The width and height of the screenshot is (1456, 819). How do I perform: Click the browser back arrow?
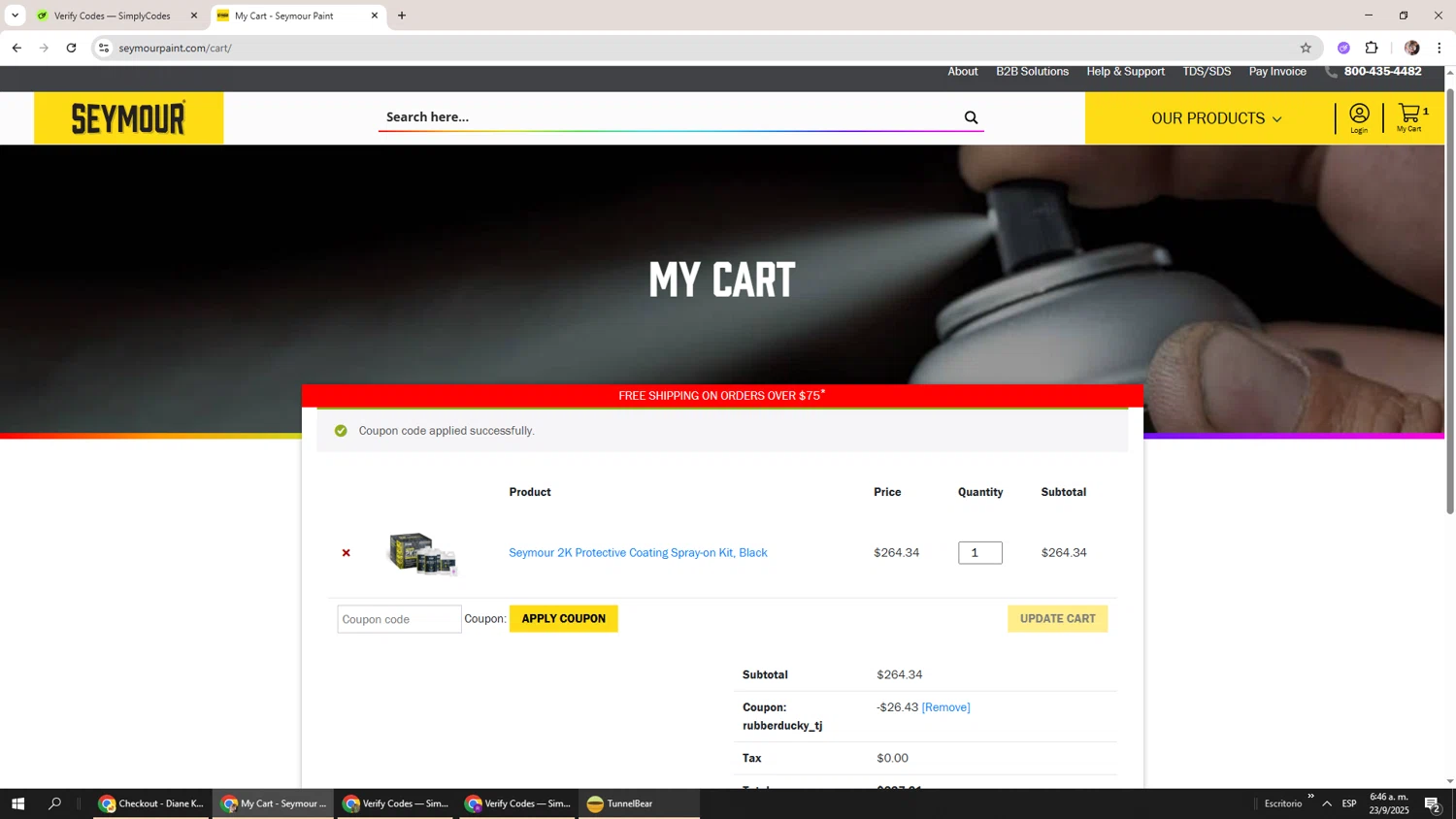pyautogui.click(x=17, y=48)
